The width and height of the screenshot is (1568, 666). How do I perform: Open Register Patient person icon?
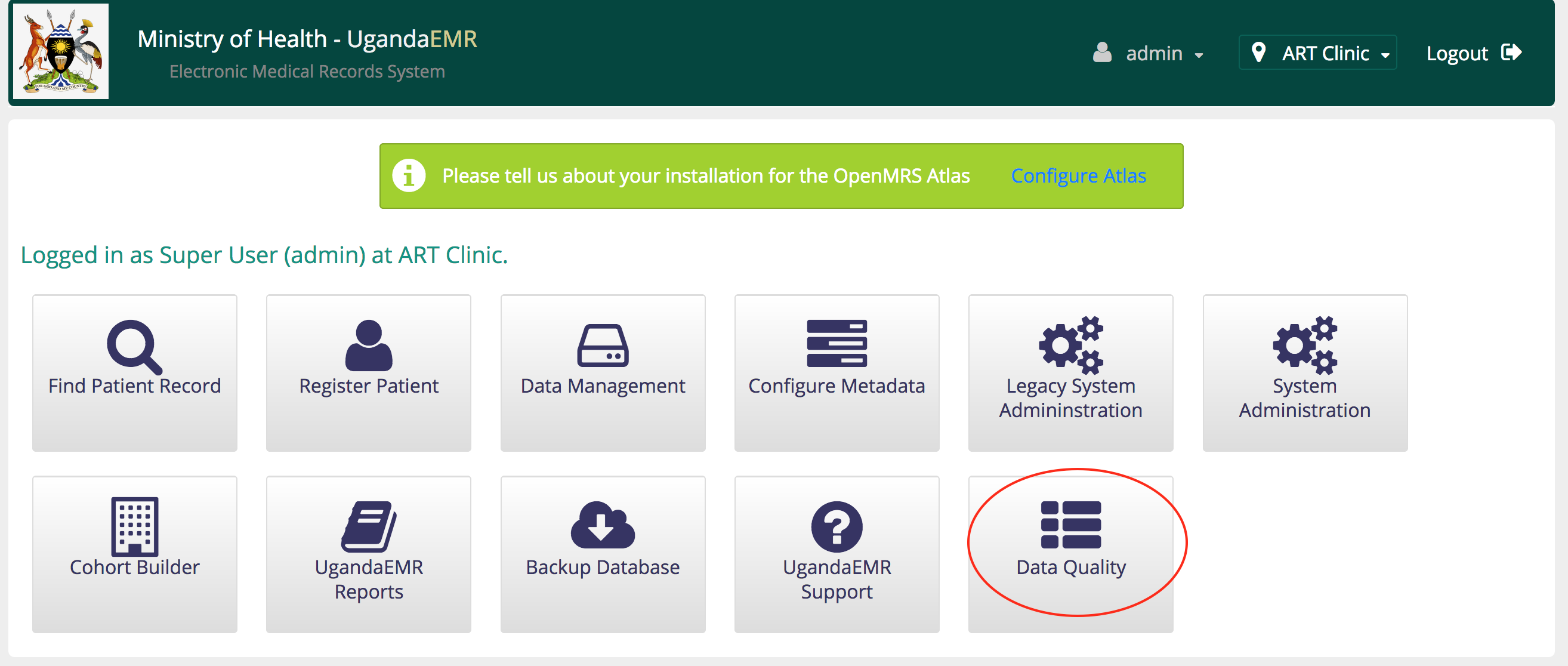click(x=368, y=344)
